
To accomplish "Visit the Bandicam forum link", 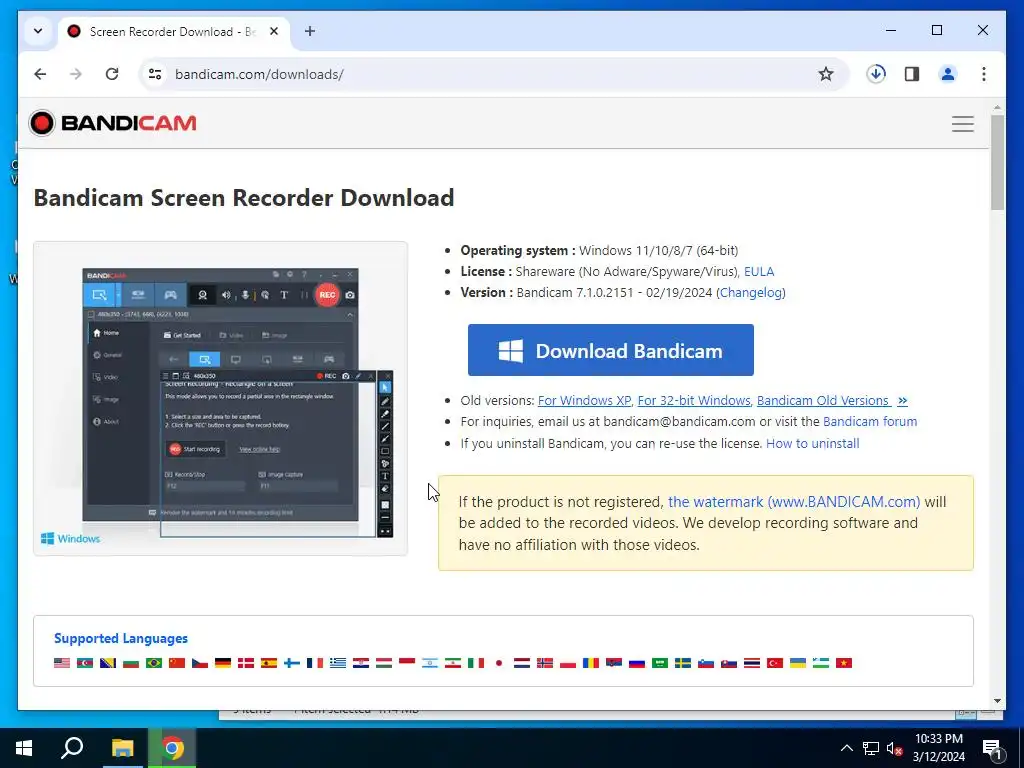I will 870,421.
